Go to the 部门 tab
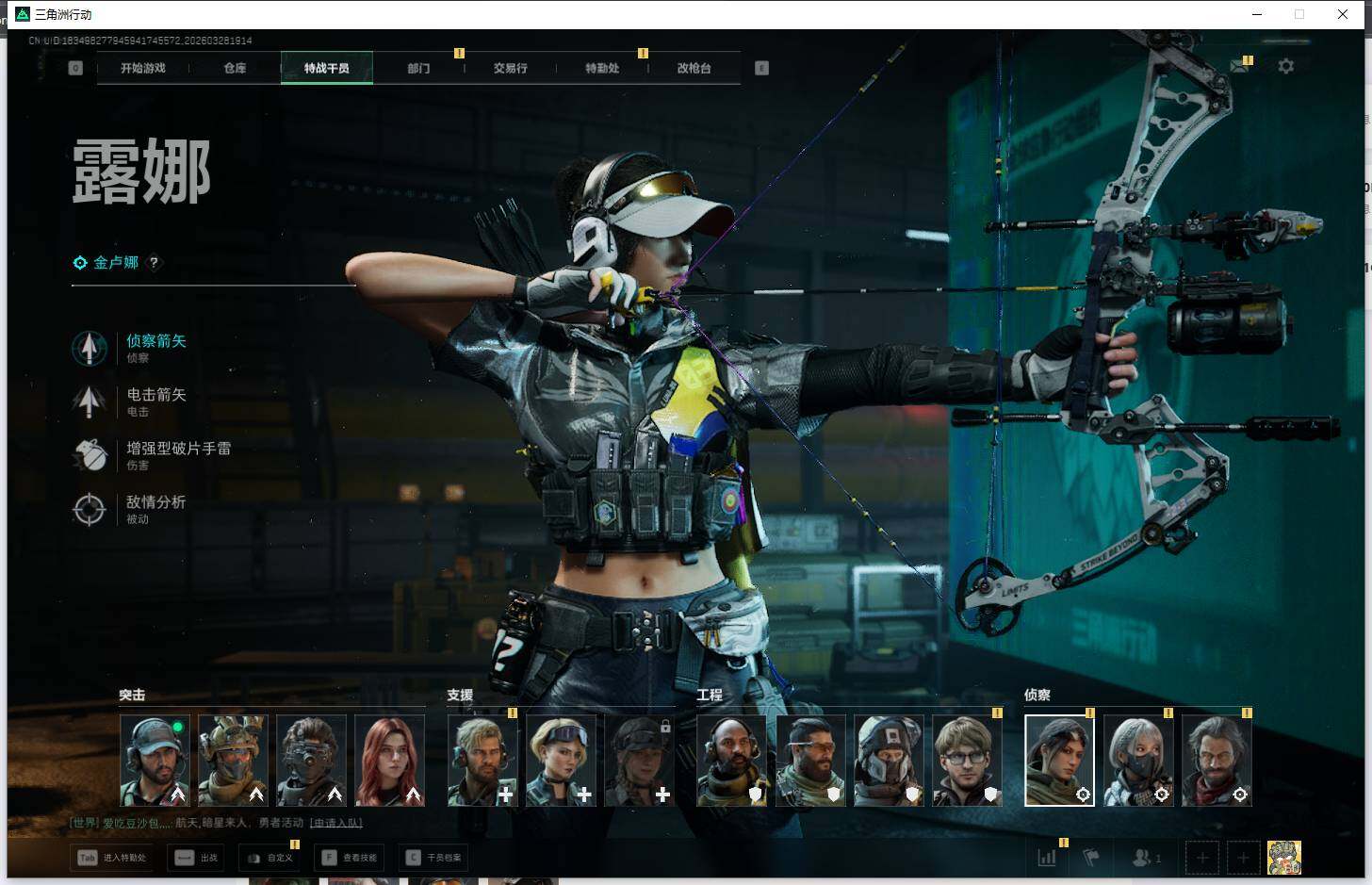Image resolution: width=1372 pixels, height=885 pixels. click(418, 68)
